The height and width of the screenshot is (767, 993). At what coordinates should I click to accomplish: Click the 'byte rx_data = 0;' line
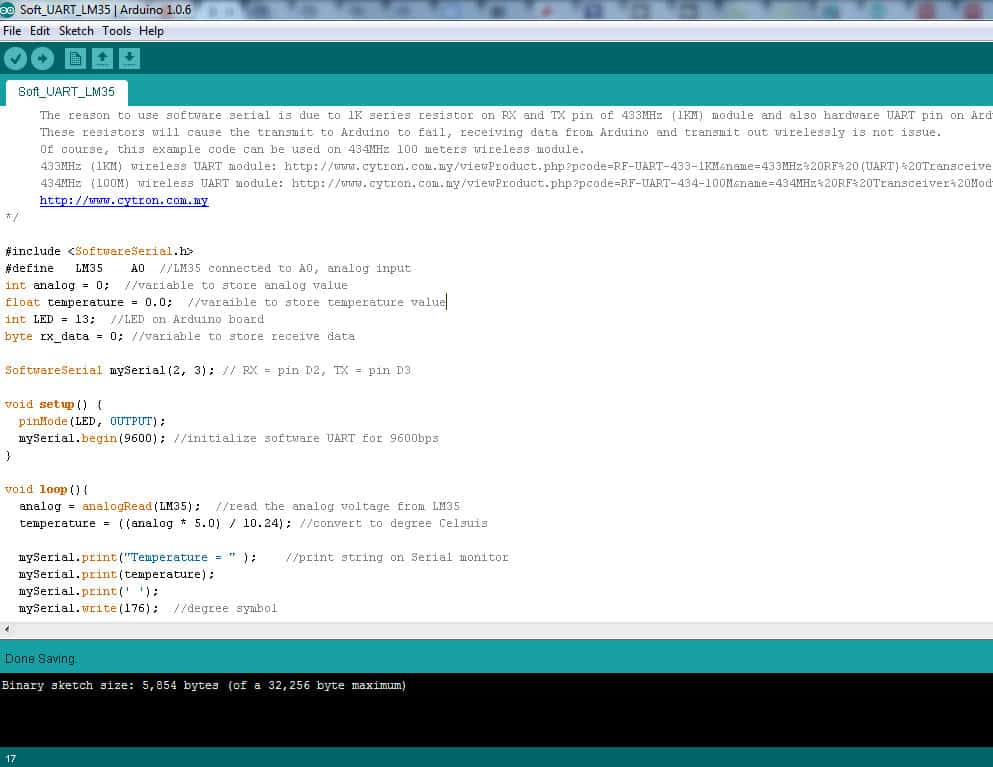(x=180, y=337)
